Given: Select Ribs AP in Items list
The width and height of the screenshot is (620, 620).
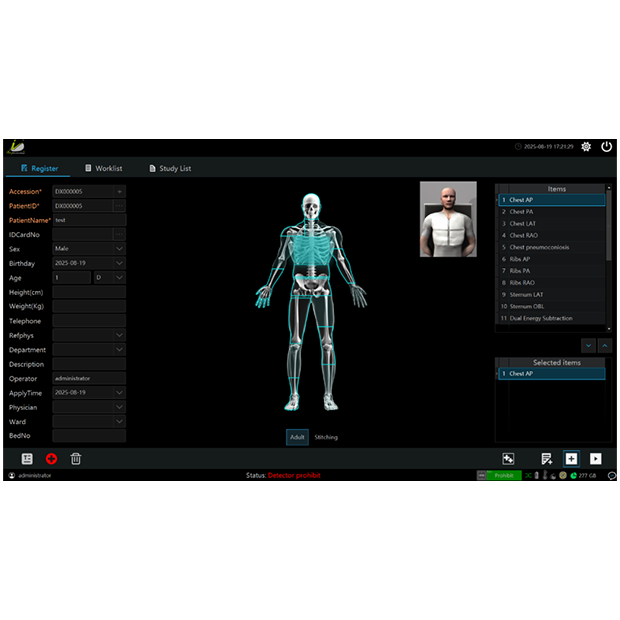Looking at the screenshot, I should [x=552, y=259].
